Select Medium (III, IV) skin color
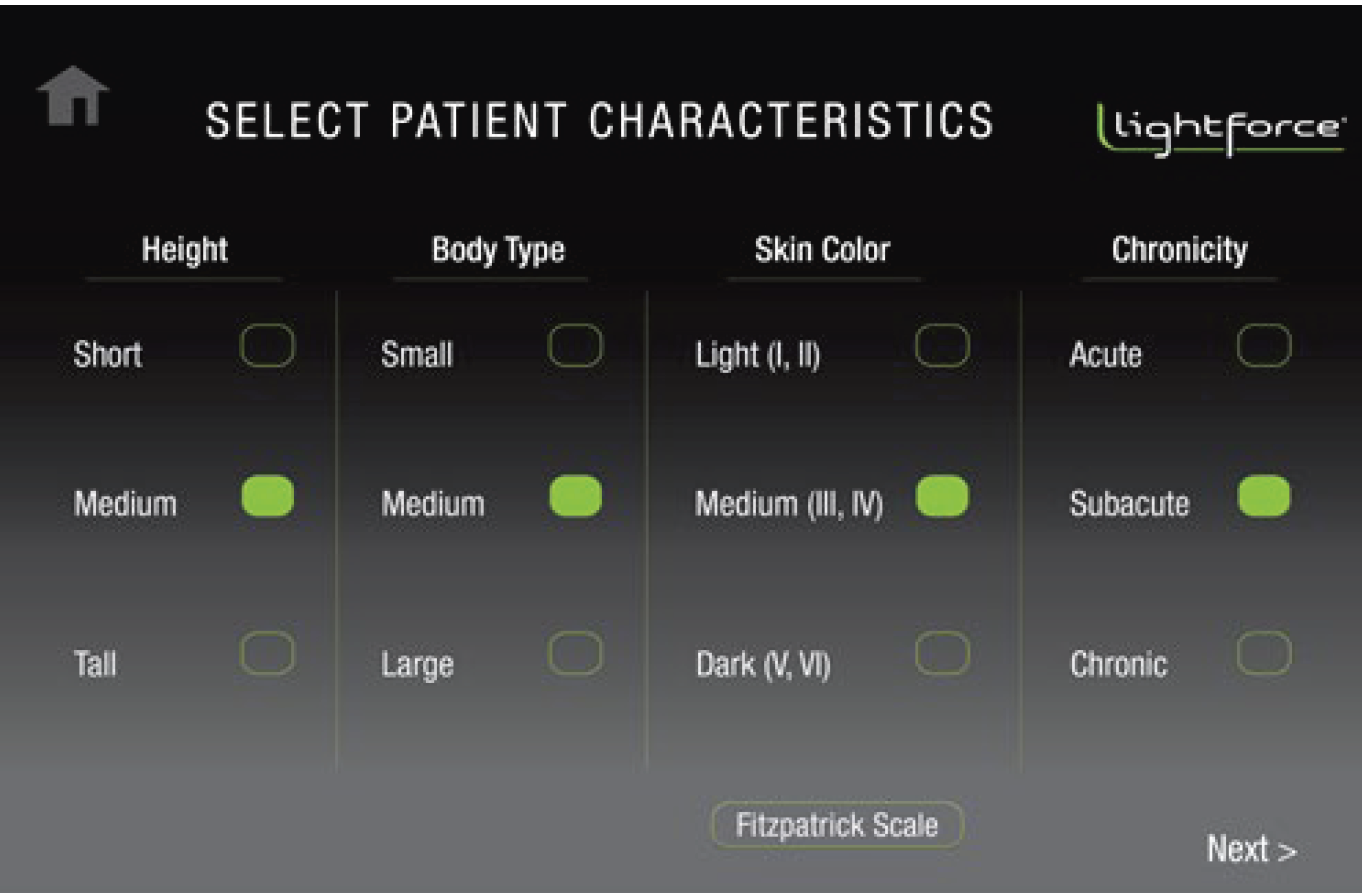The height and width of the screenshot is (893, 1362). (942, 497)
